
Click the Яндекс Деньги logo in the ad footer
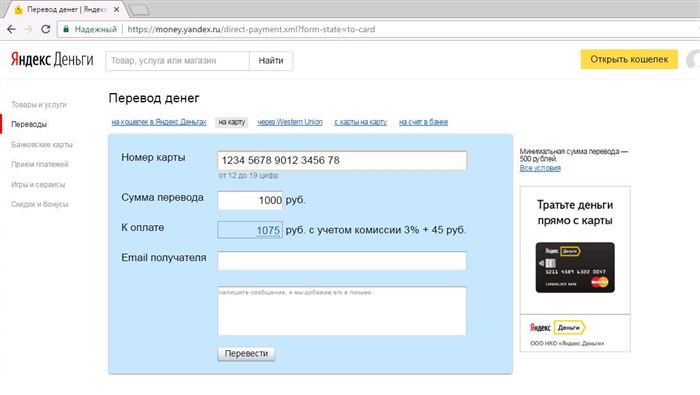point(558,328)
